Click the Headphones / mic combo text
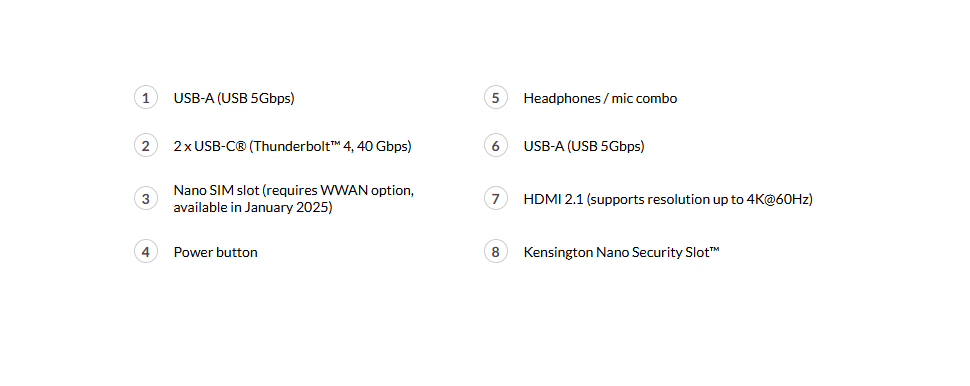970x386 pixels. (600, 98)
